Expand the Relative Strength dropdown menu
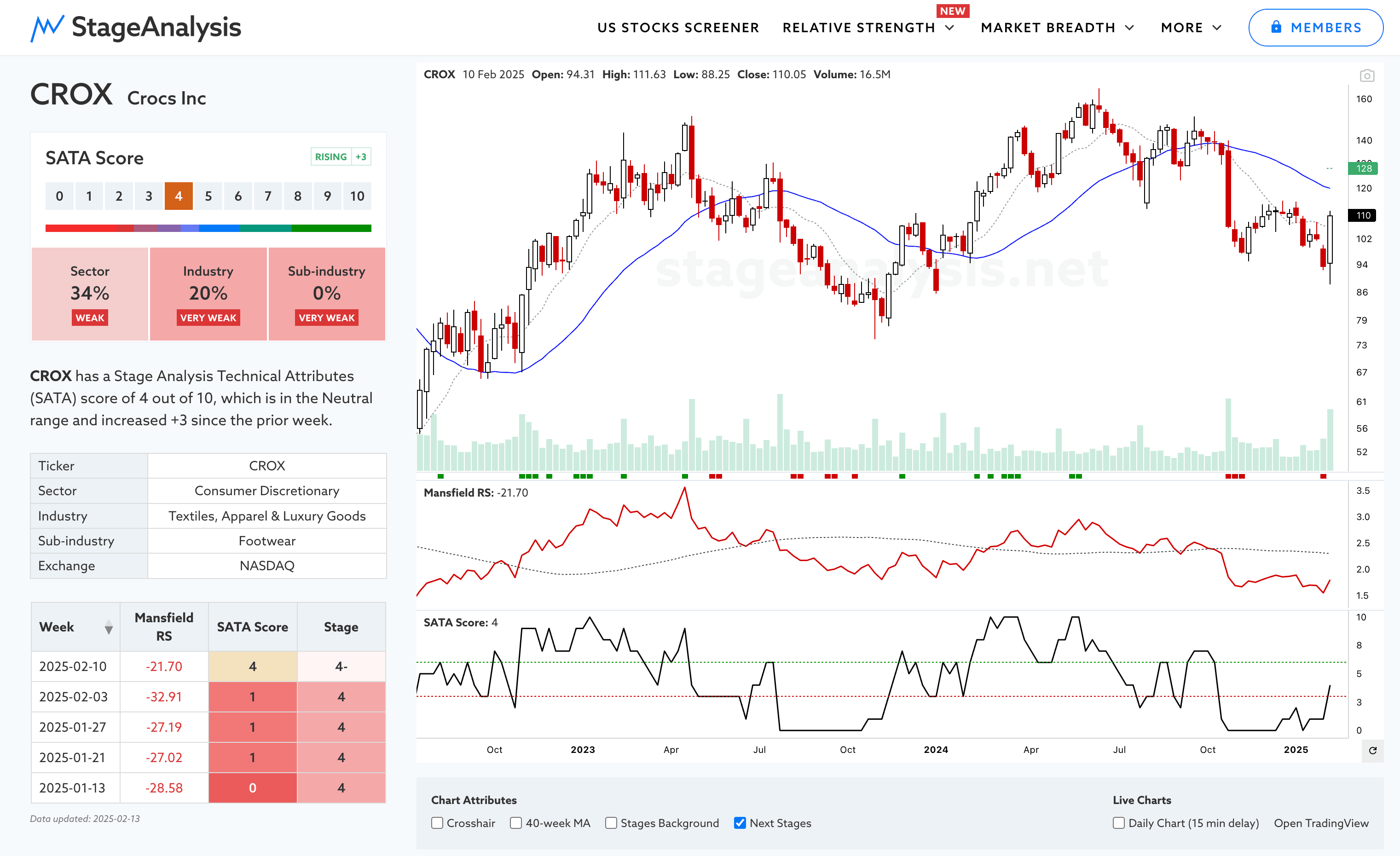The image size is (1400, 856). coord(868,28)
